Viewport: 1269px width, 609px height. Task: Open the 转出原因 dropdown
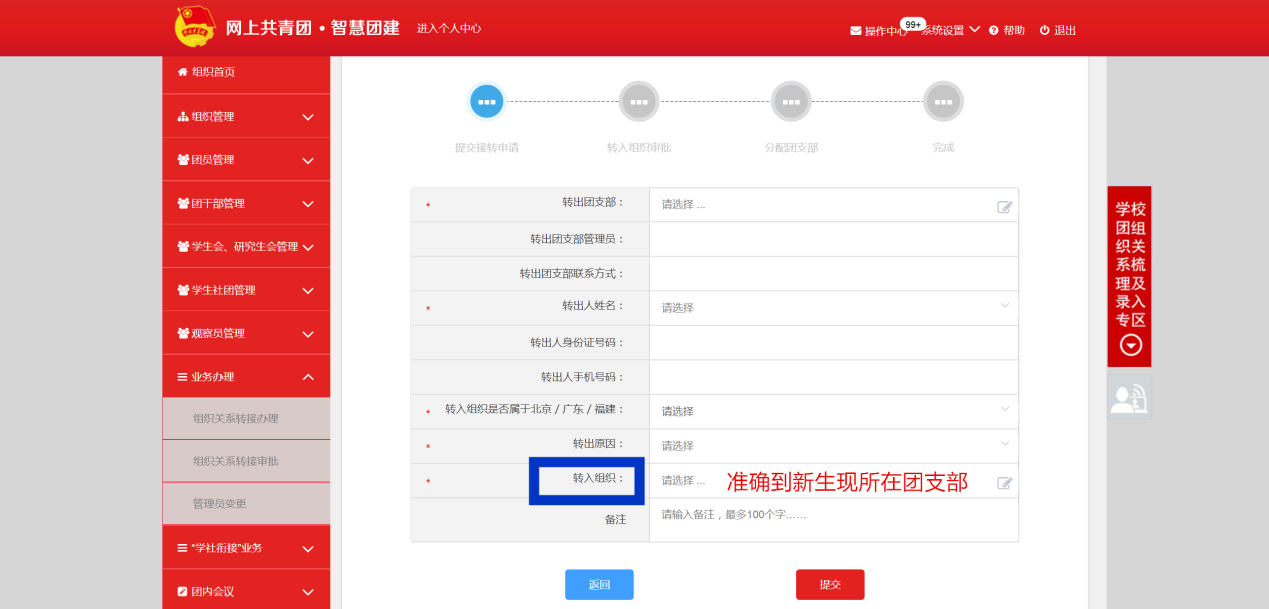(x=833, y=445)
